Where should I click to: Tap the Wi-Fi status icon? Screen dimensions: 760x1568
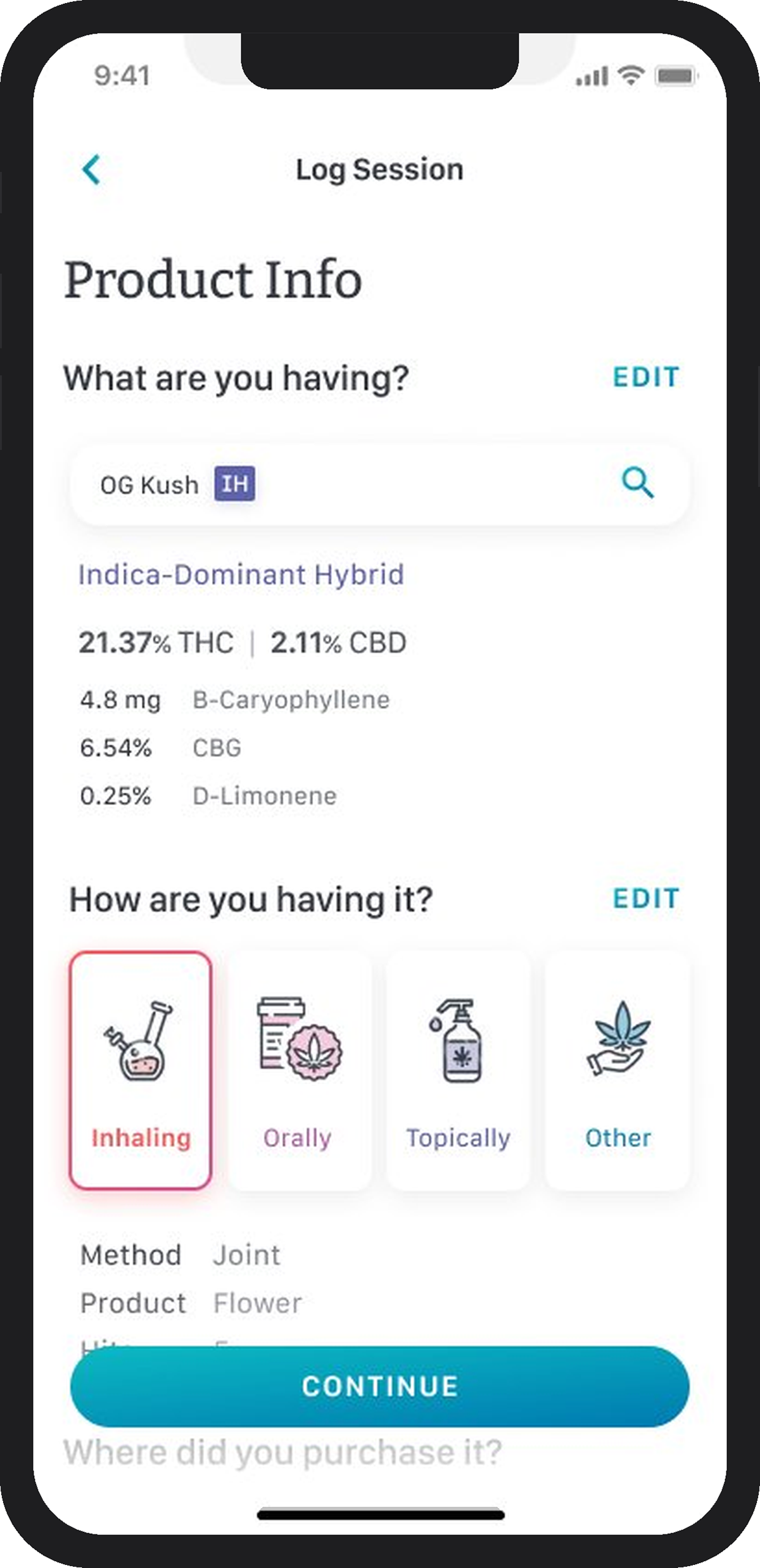pos(631,75)
